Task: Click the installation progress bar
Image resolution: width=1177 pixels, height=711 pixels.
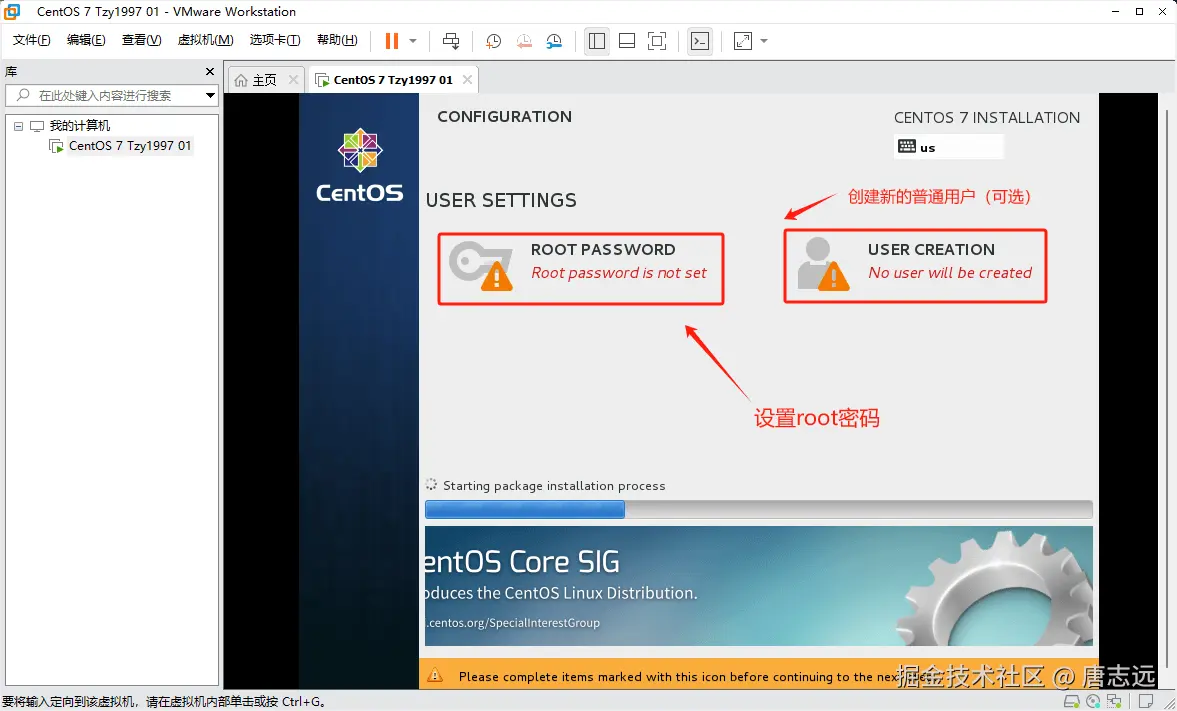Action: pos(758,510)
